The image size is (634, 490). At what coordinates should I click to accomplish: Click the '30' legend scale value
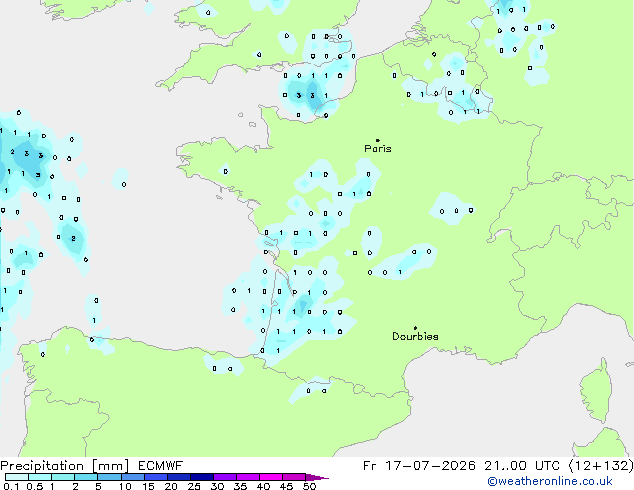point(217,486)
